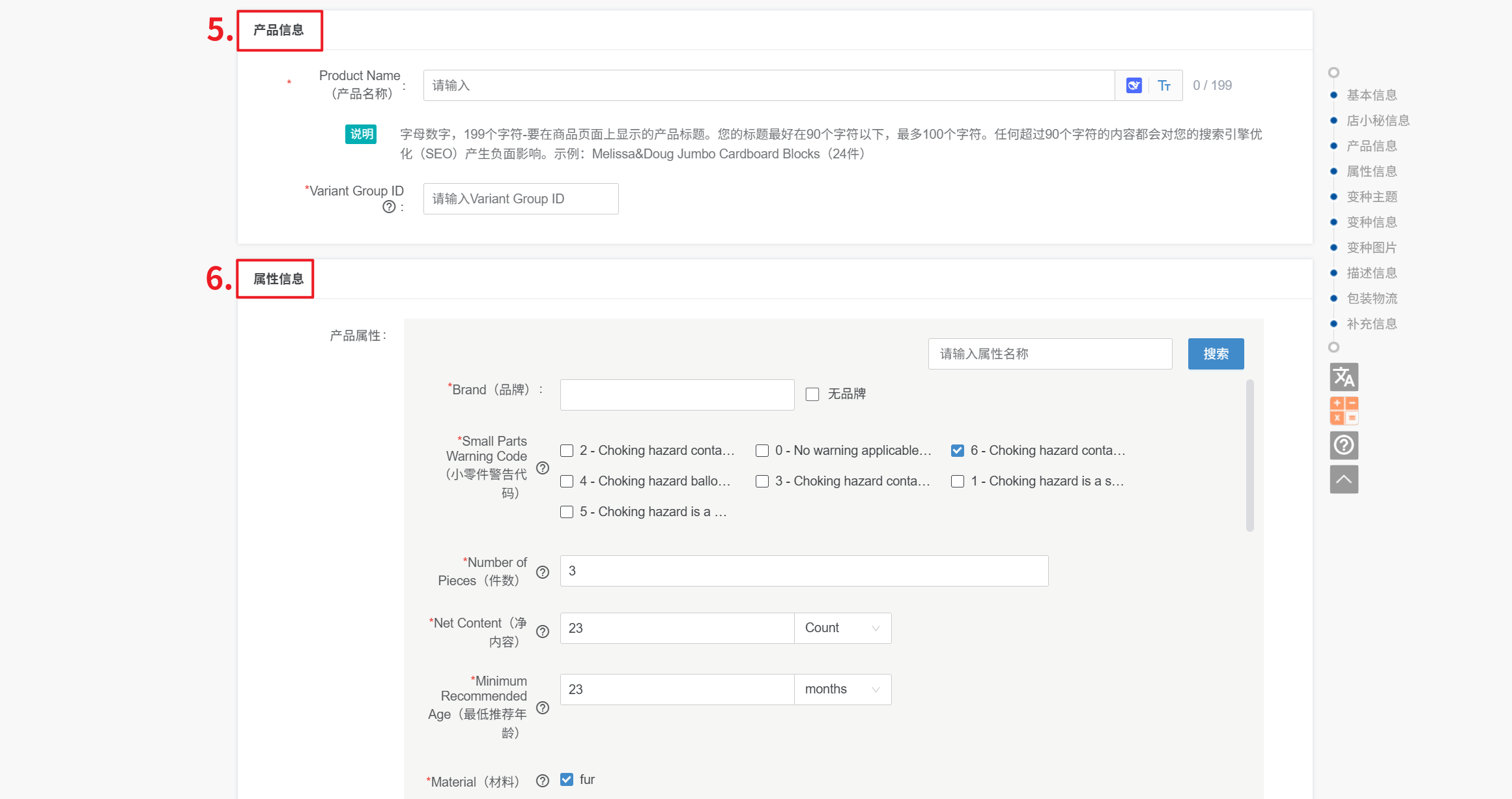
Task: Go to 包装物流 in the side navigation
Action: click(x=1372, y=298)
